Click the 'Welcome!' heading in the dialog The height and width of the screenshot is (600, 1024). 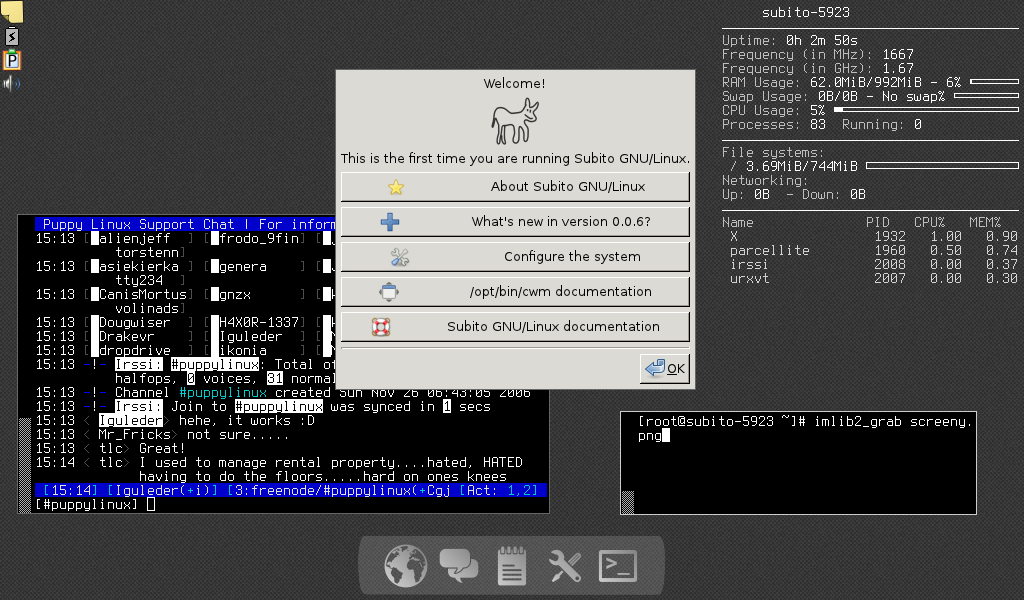point(515,84)
